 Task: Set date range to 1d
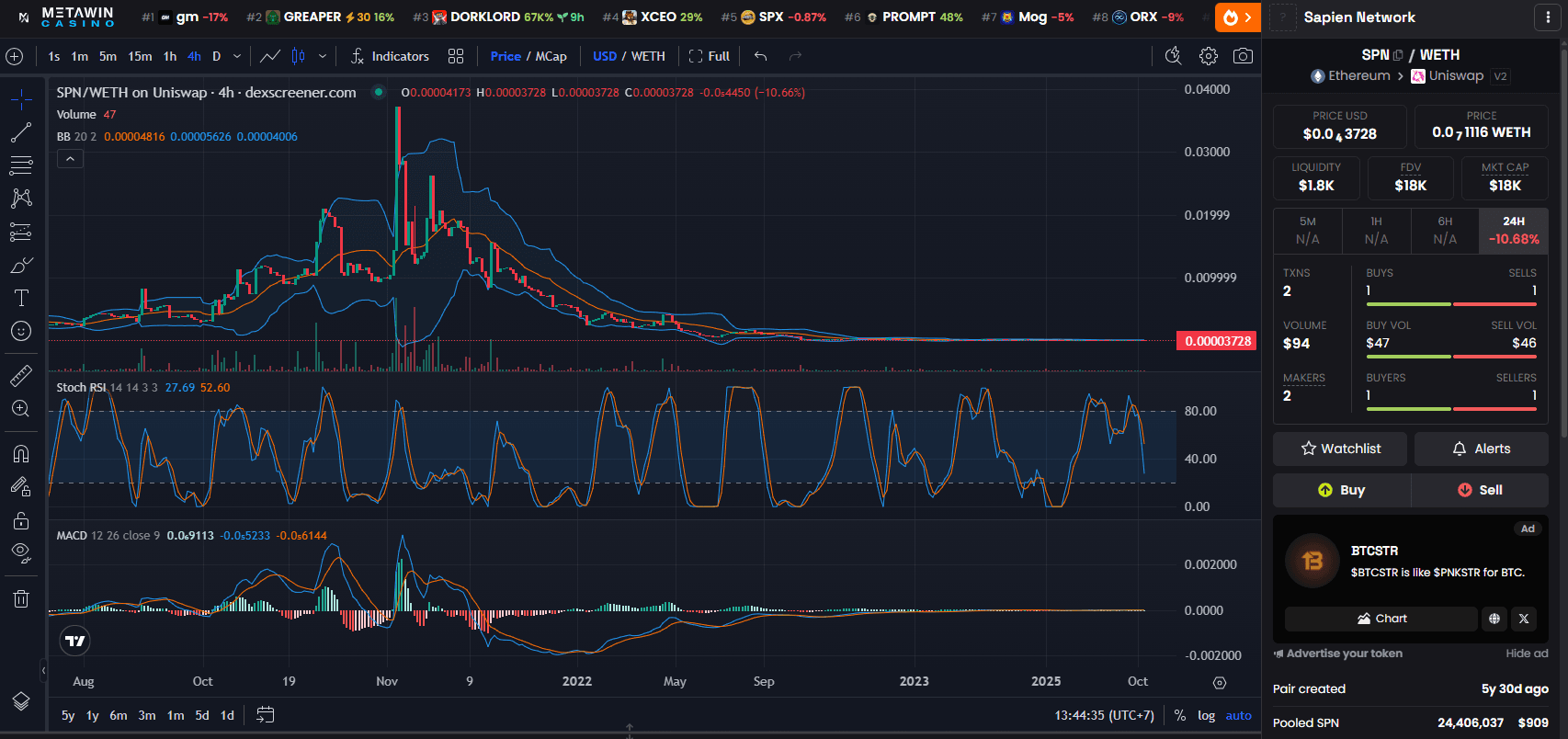227,715
